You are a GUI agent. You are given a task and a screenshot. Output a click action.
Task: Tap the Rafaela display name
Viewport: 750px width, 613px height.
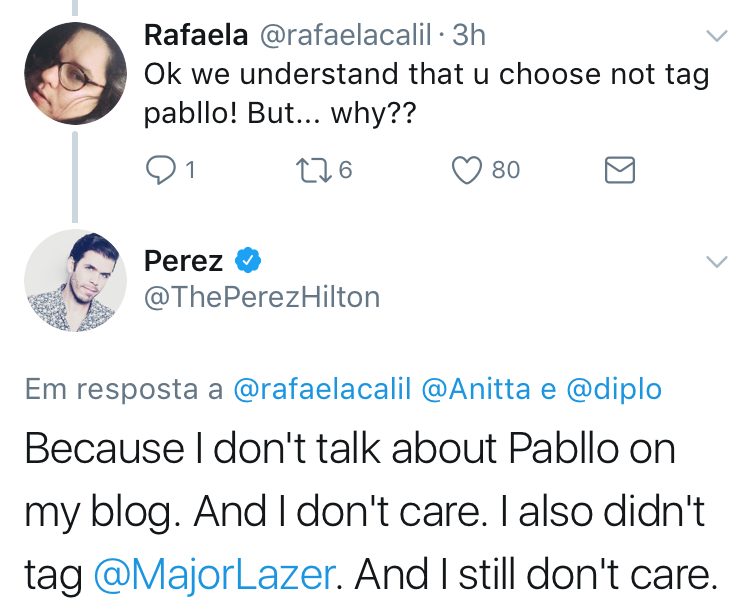(195, 36)
